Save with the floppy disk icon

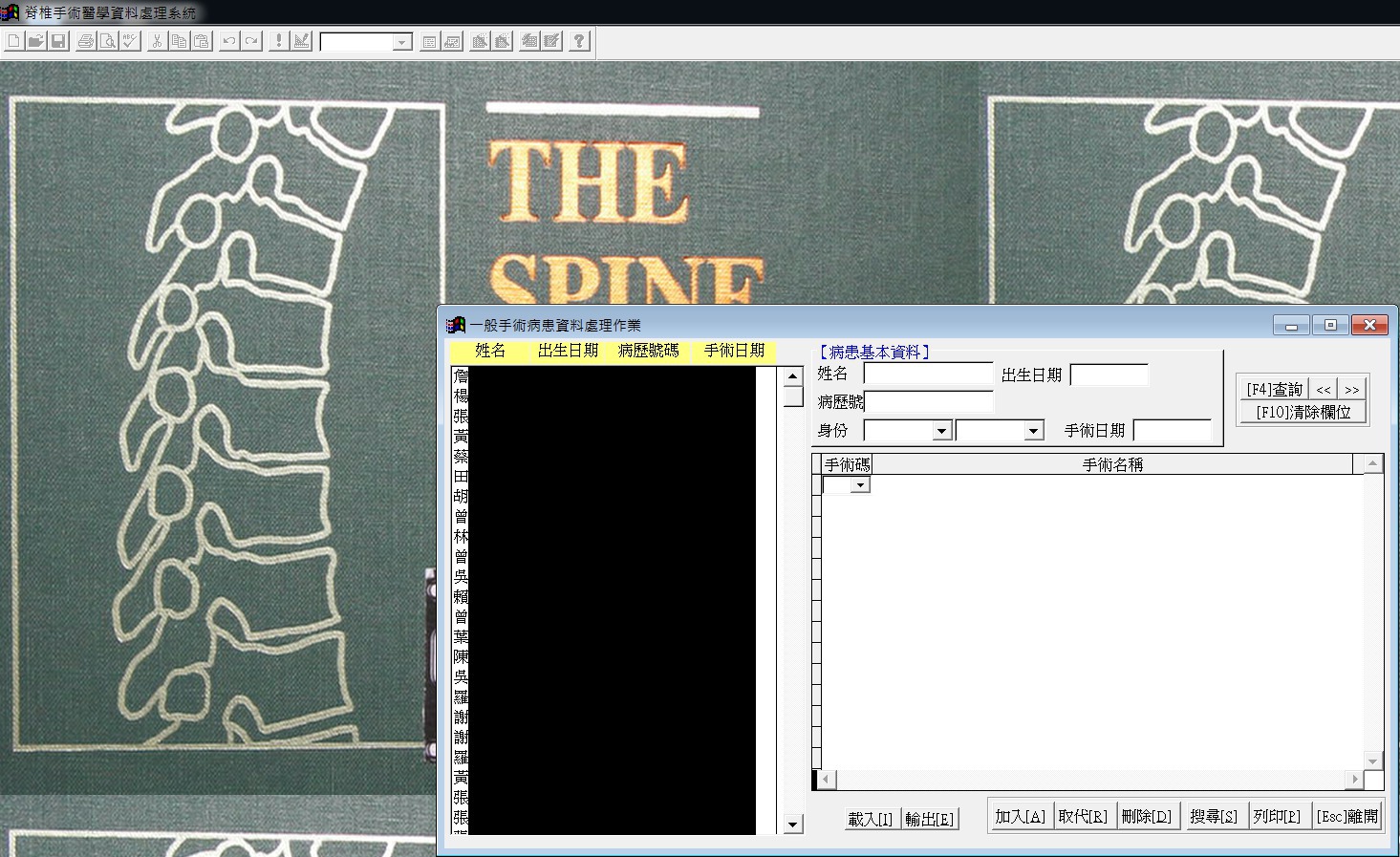coord(57,41)
